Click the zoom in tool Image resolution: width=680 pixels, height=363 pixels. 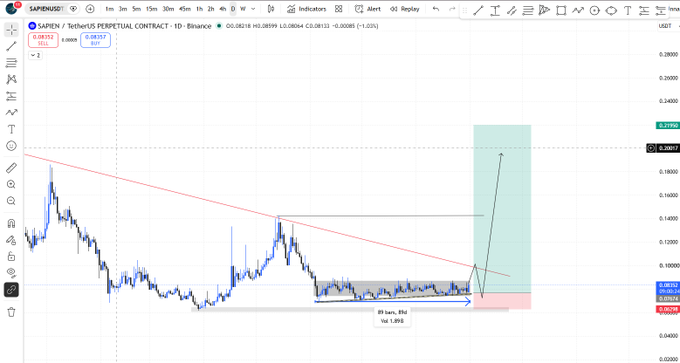pos(11,184)
